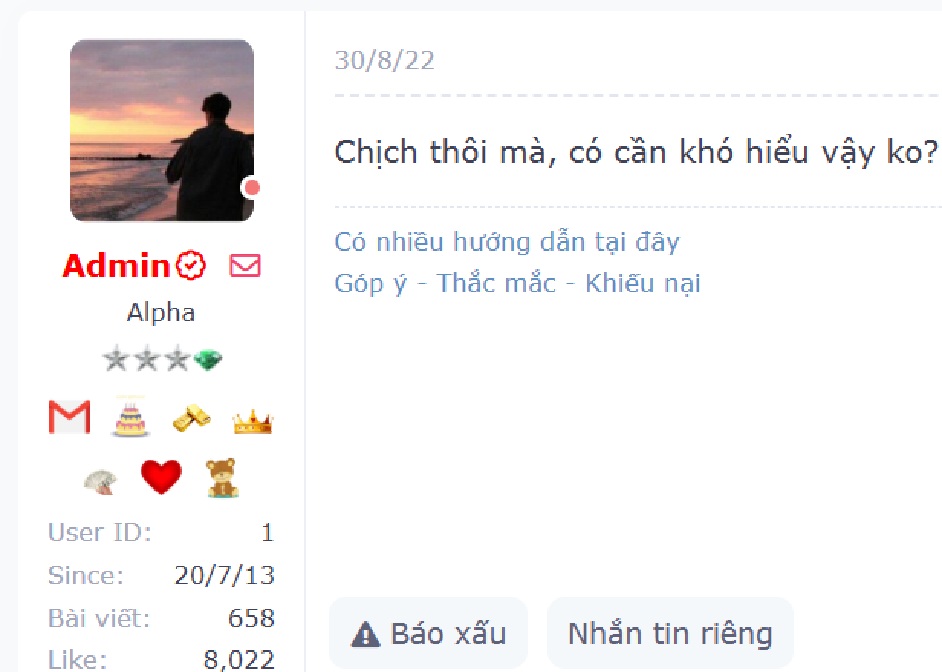This screenshot has width=942, height=672.
Task: Click the birthday cake badge icon
Action: [130, 416]
